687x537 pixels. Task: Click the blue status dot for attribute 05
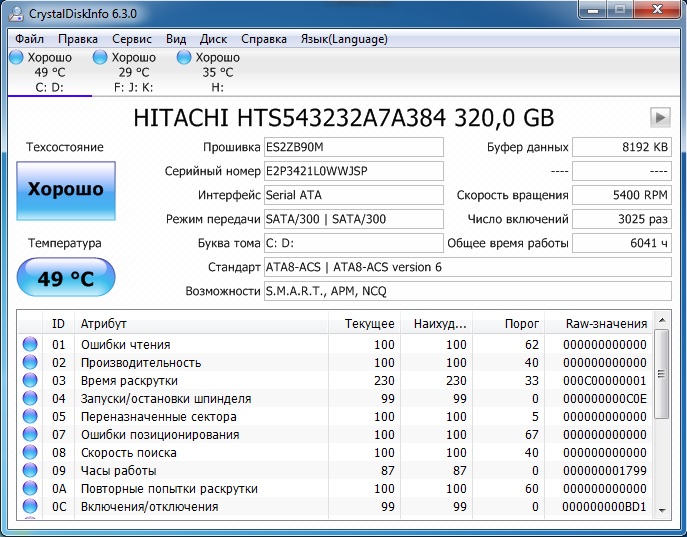pos(30,416)
